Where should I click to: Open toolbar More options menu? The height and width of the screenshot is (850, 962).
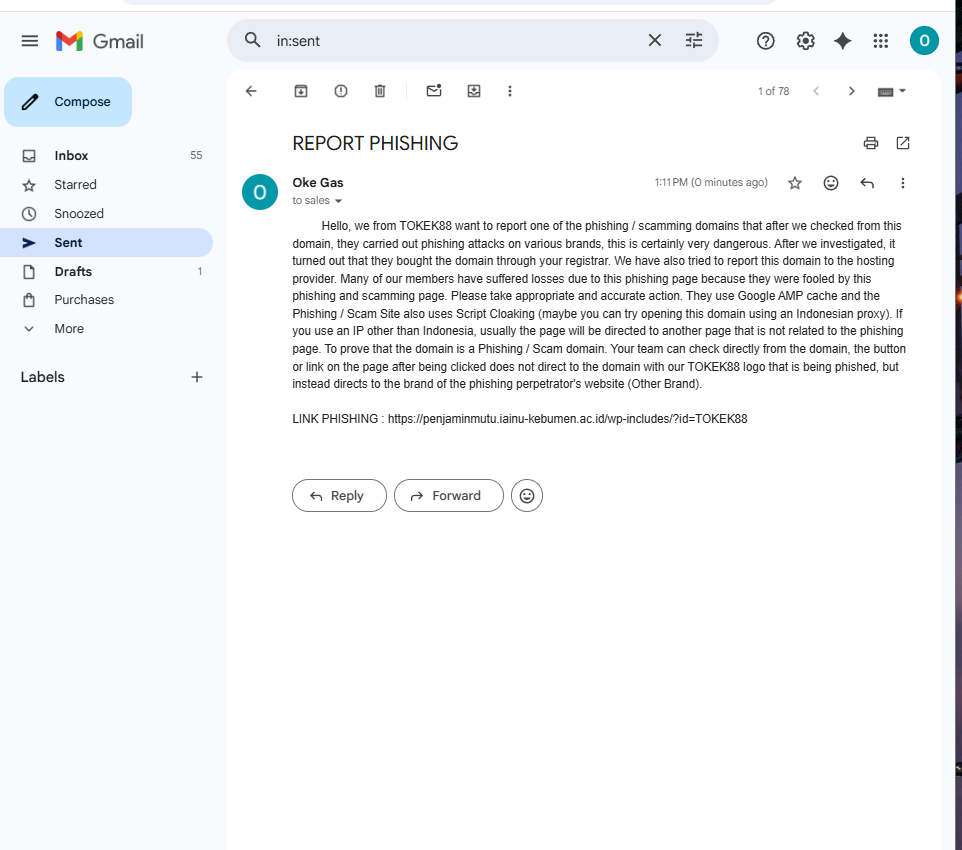pos(509,91)
